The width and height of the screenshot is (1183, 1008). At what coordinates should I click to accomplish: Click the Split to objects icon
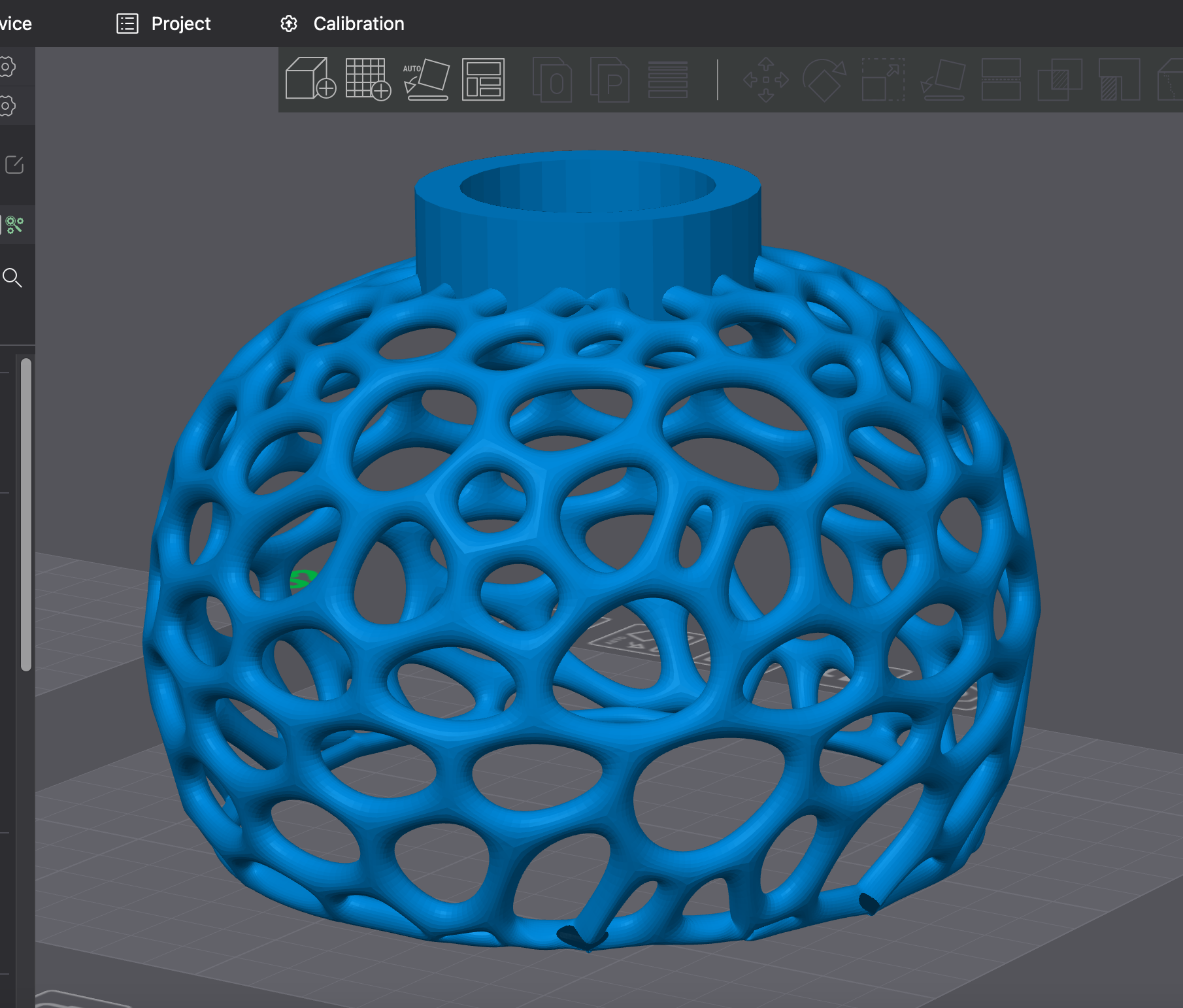[x=552, y=79]
